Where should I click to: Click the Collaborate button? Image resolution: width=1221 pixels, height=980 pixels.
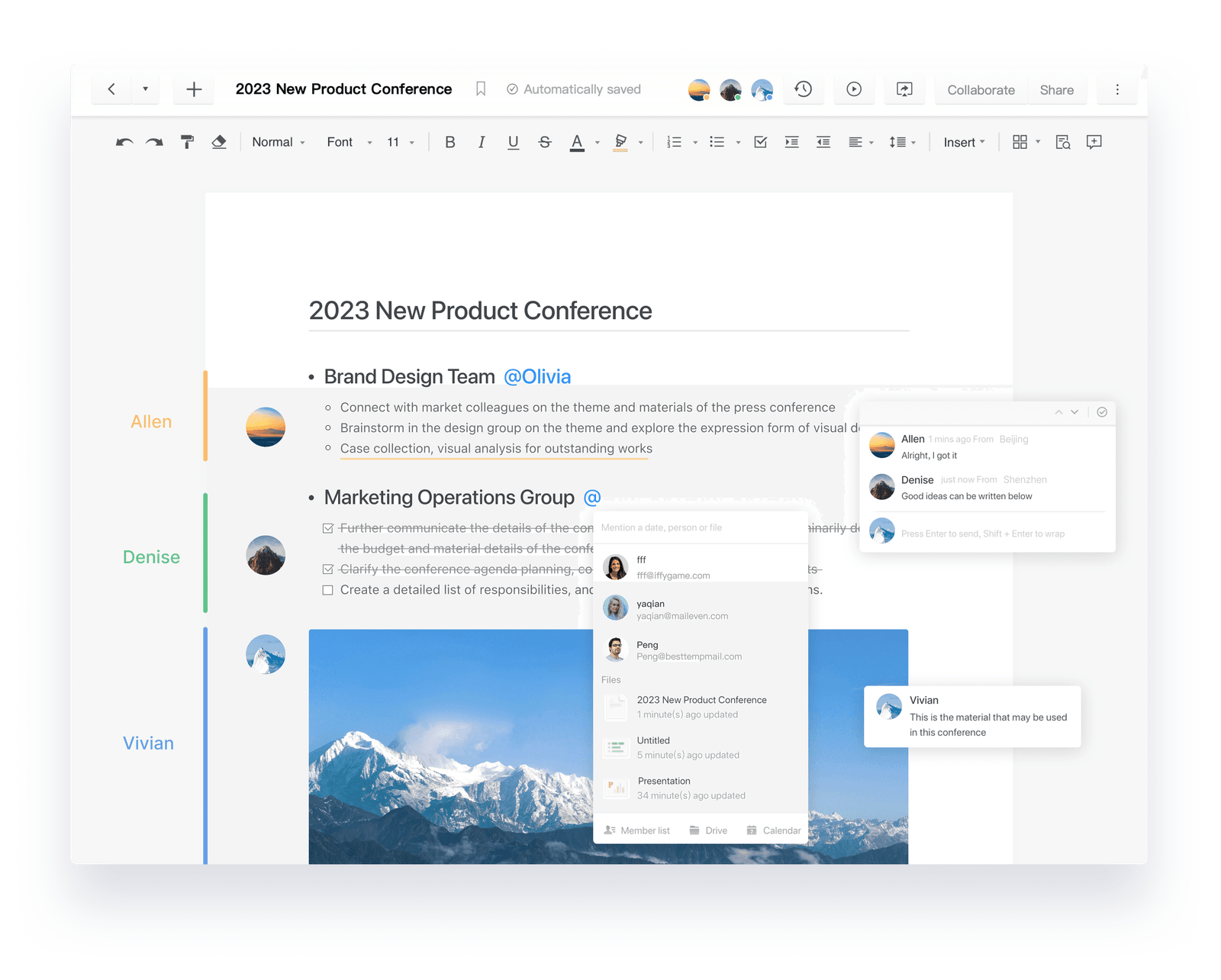(981, 90)
